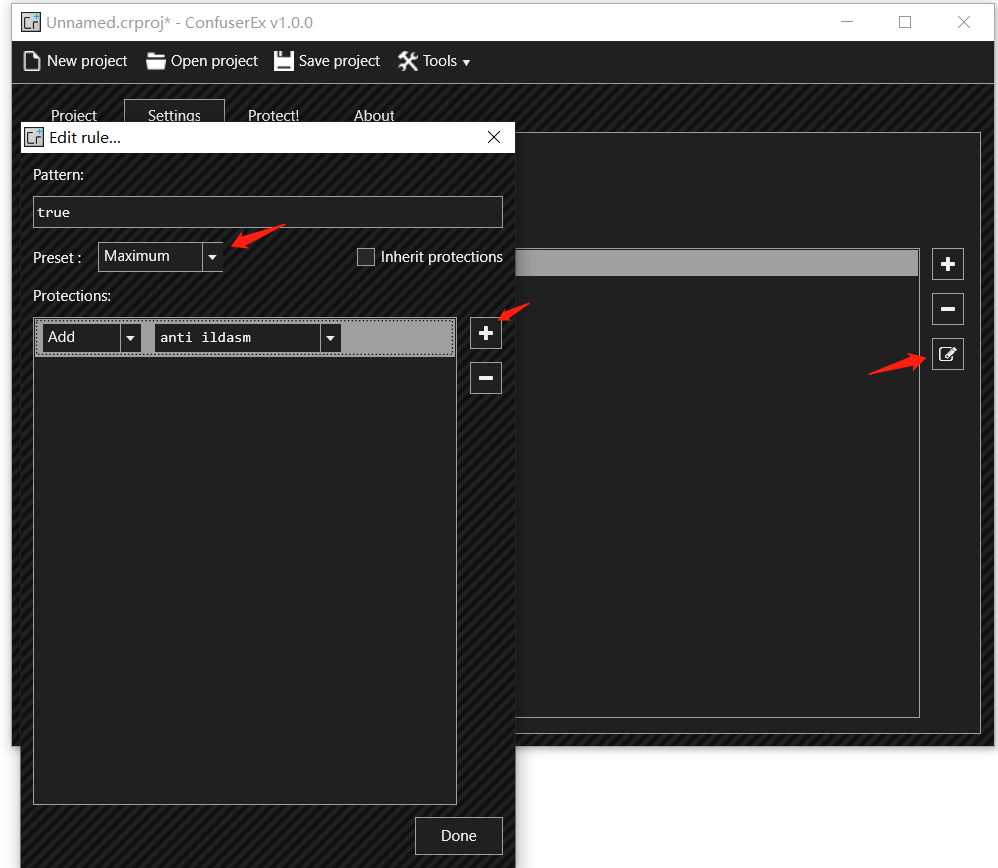Remove the protection with the minus icon in Edit rule

(486, 378)
